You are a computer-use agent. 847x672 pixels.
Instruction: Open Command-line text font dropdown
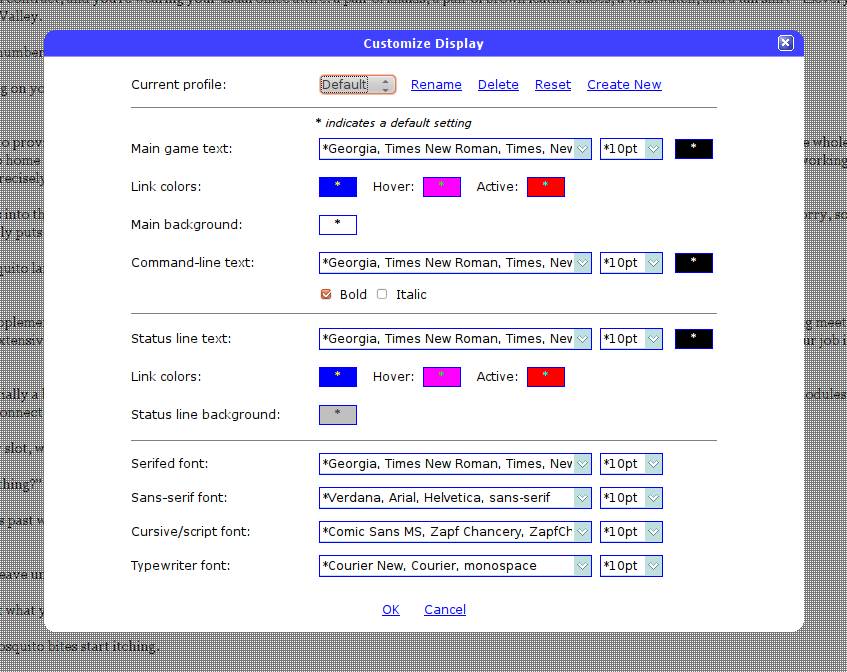(455, 263)
